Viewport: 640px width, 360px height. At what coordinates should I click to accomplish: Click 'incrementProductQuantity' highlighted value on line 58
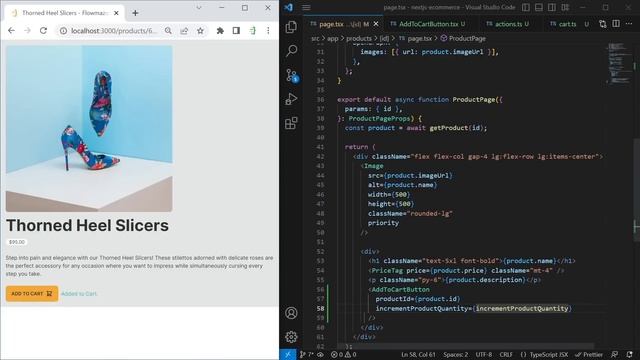(522, 309)
